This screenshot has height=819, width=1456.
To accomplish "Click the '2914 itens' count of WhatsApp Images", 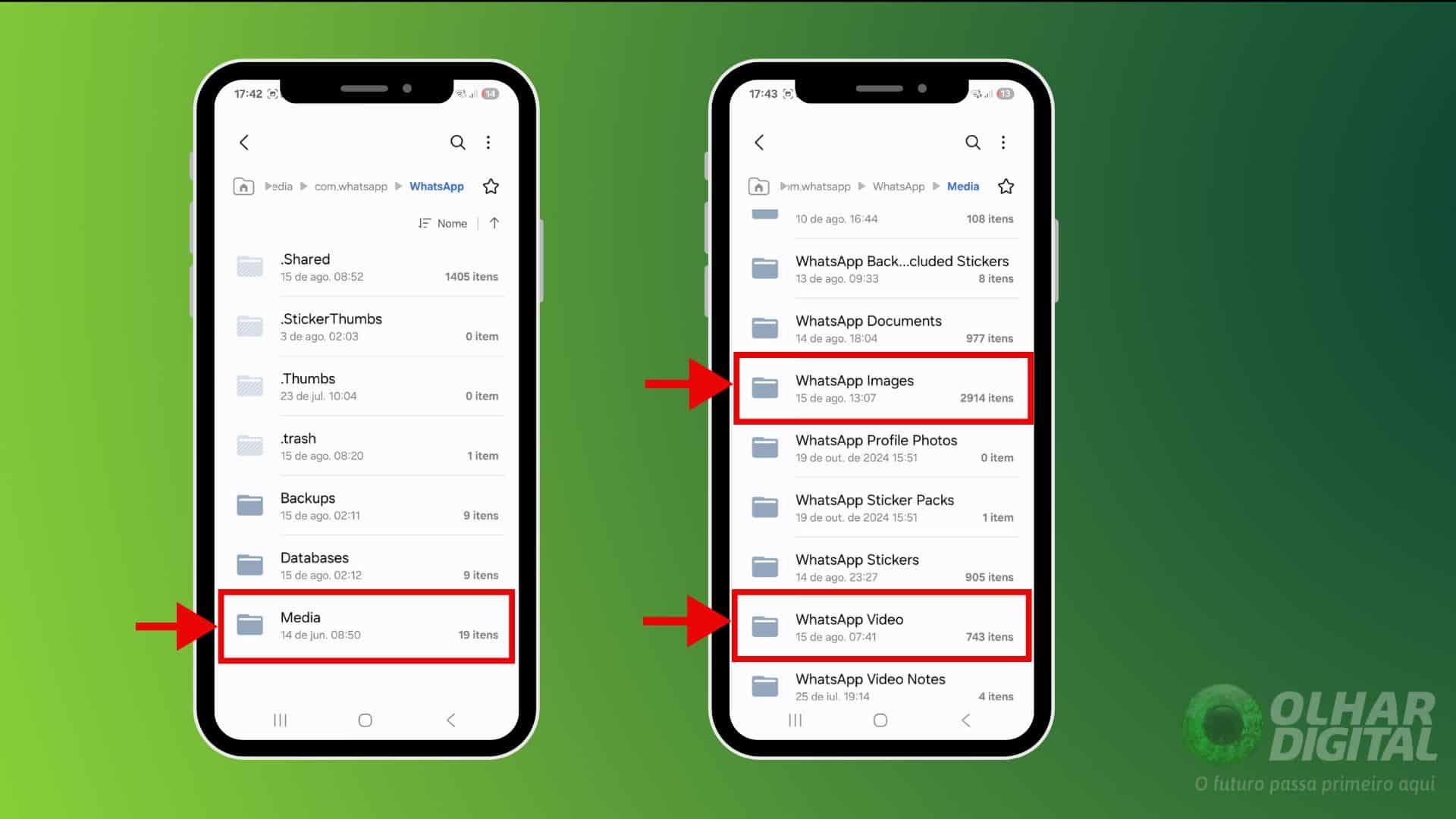I will (x=986, y=398).
